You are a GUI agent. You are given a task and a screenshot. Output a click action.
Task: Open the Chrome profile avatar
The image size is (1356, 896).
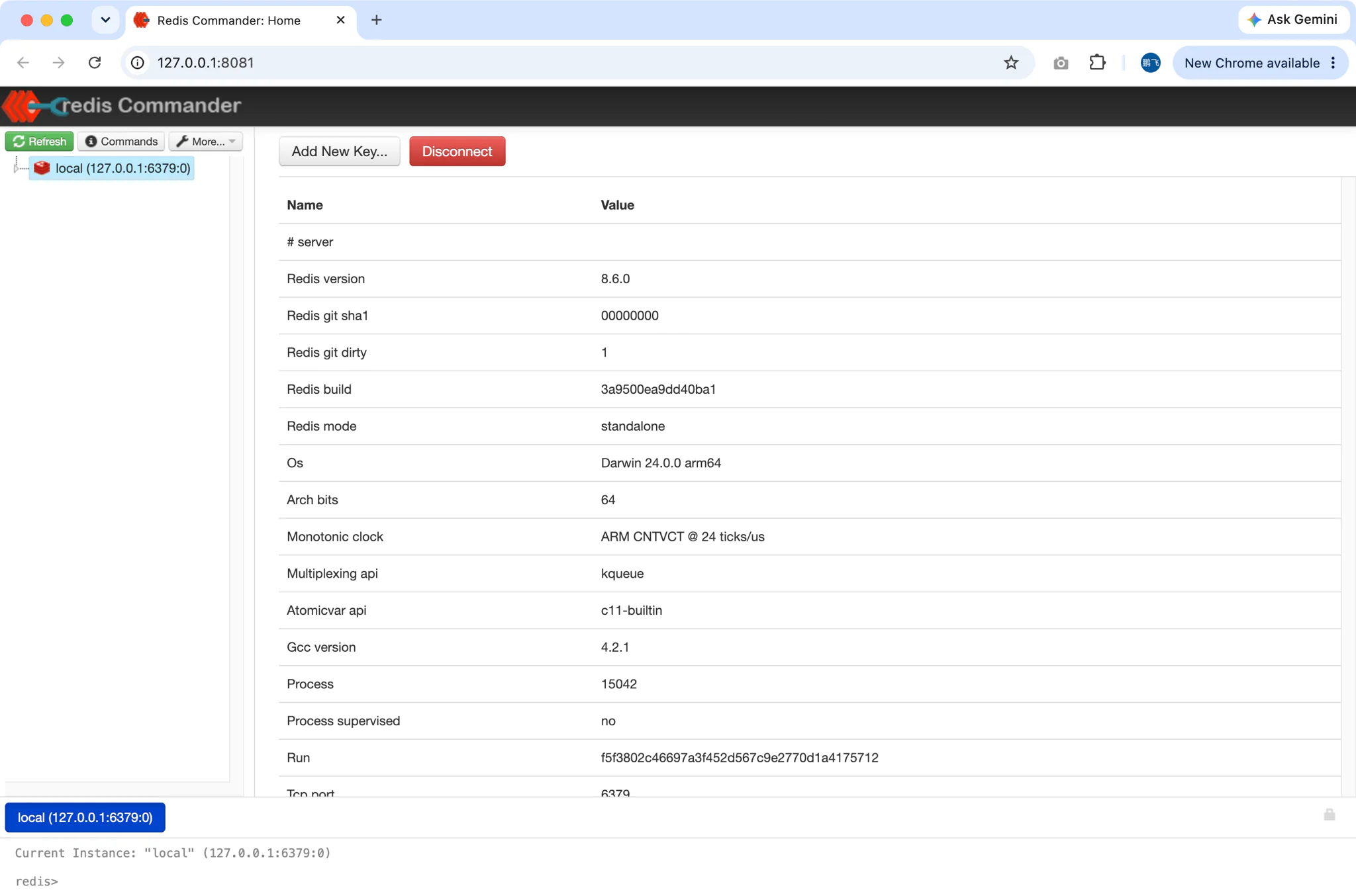[1151, 63]
